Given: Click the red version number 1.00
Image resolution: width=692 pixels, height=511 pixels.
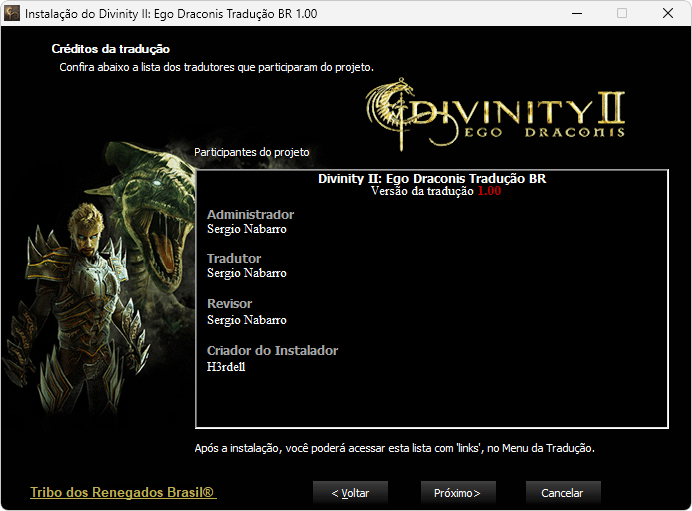Looking at the screenshot, I should pos(488,191).
